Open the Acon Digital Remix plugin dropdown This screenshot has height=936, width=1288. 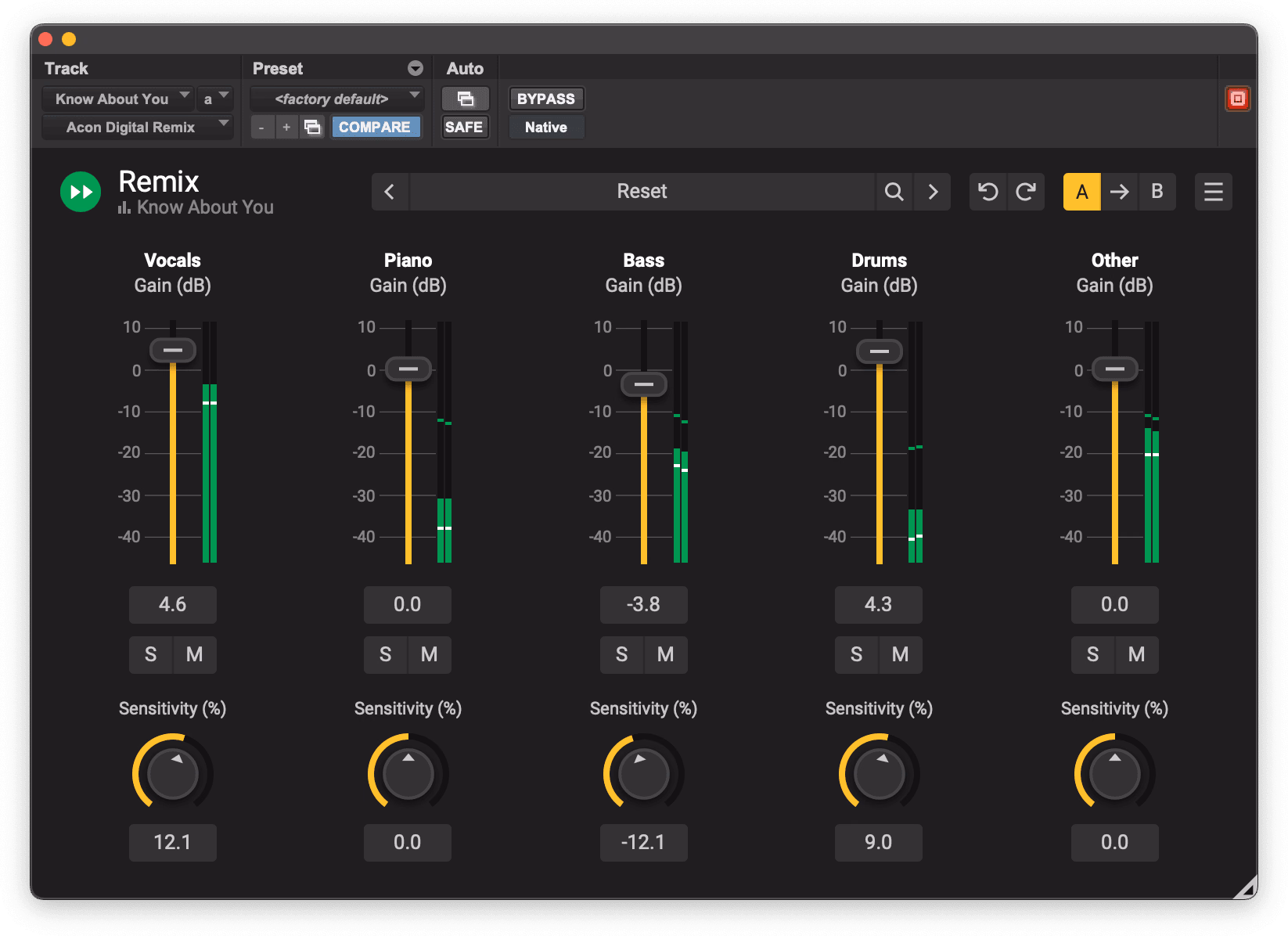[138, 127]
